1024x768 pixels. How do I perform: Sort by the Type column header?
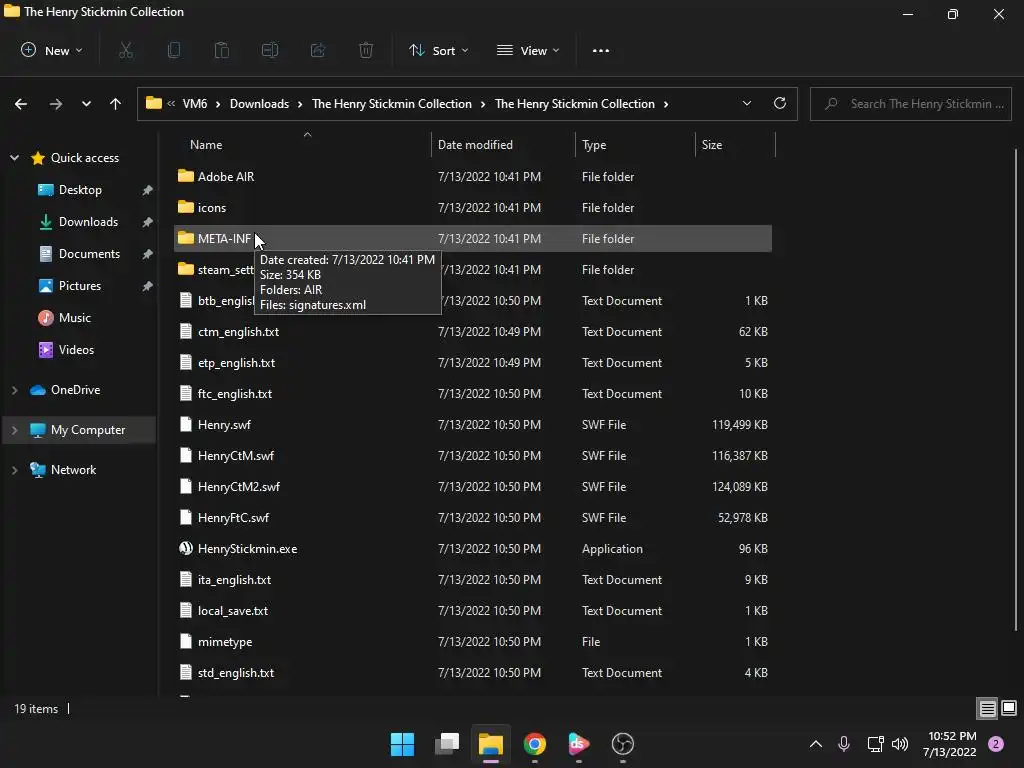594,145
